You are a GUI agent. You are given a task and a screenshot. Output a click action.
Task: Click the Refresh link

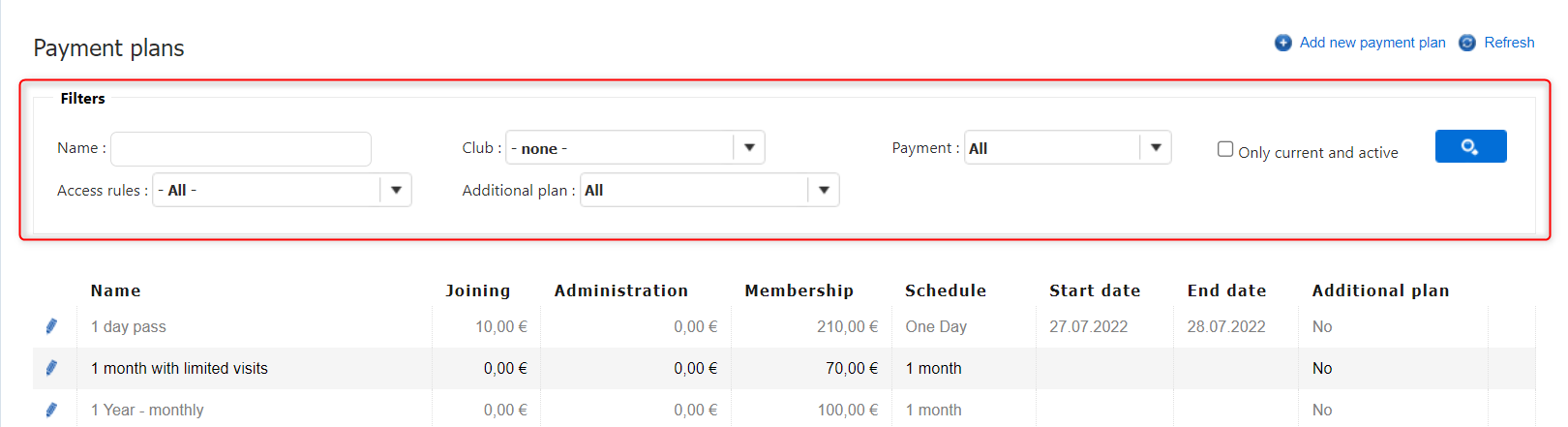tap(1509, 43)
